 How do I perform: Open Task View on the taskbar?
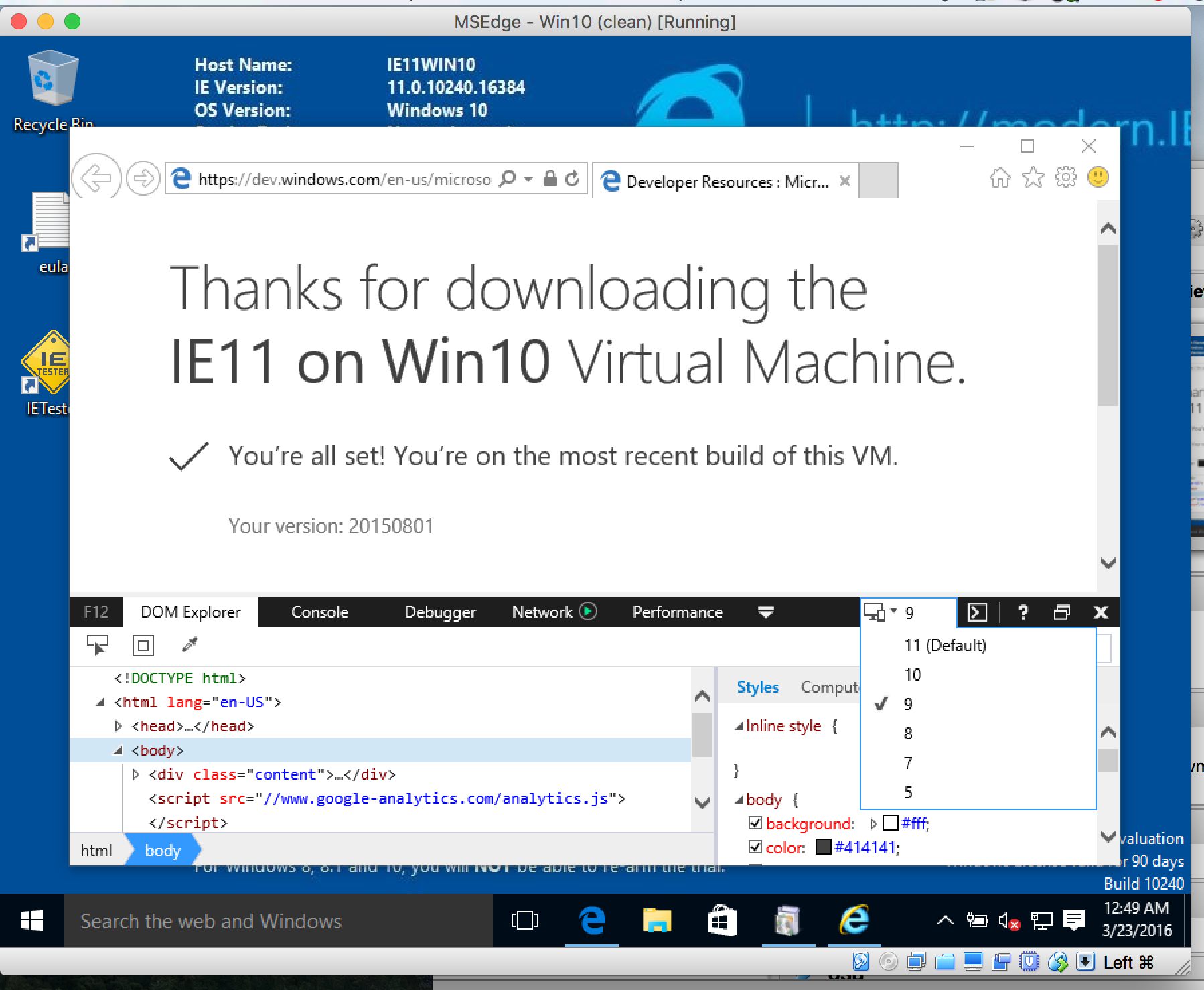pyautogui.click(x=524, y=921)
